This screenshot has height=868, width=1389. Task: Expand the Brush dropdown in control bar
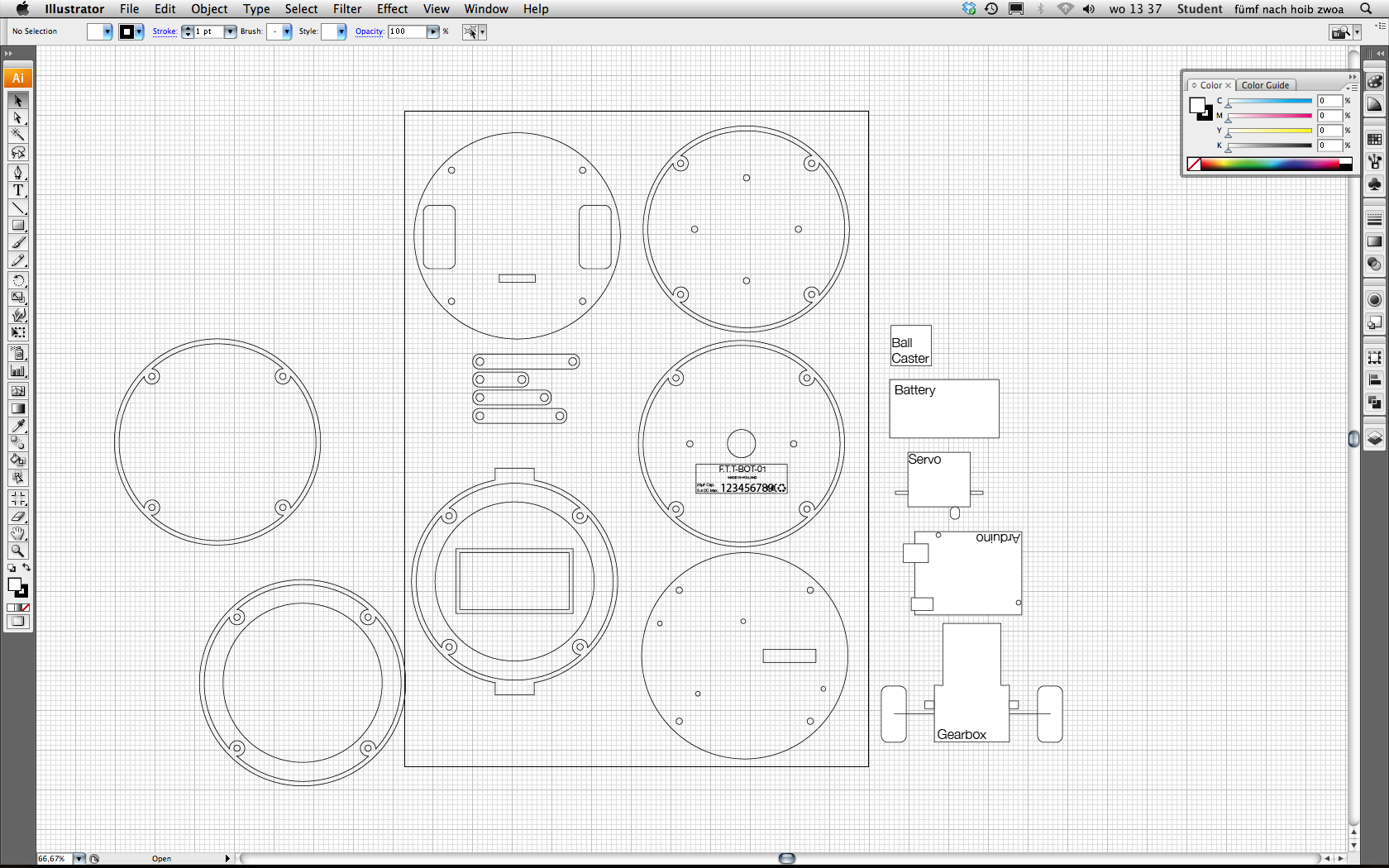(287, 31)
